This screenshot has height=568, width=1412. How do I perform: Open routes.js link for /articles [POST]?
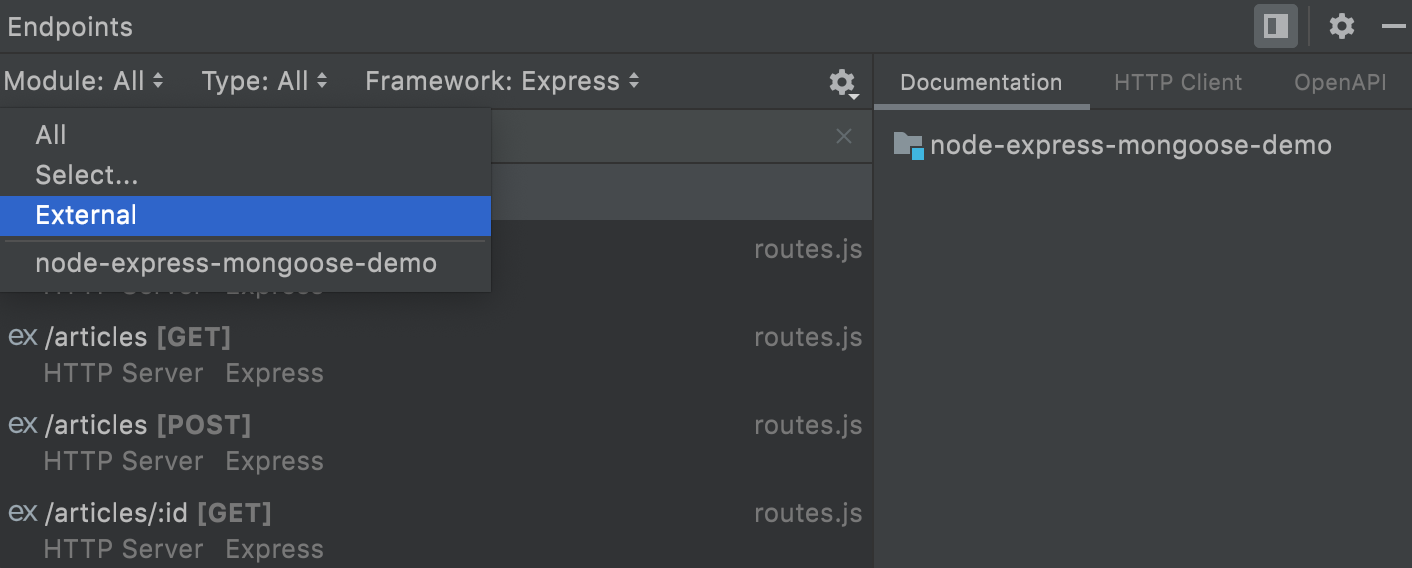click(807, 425)
